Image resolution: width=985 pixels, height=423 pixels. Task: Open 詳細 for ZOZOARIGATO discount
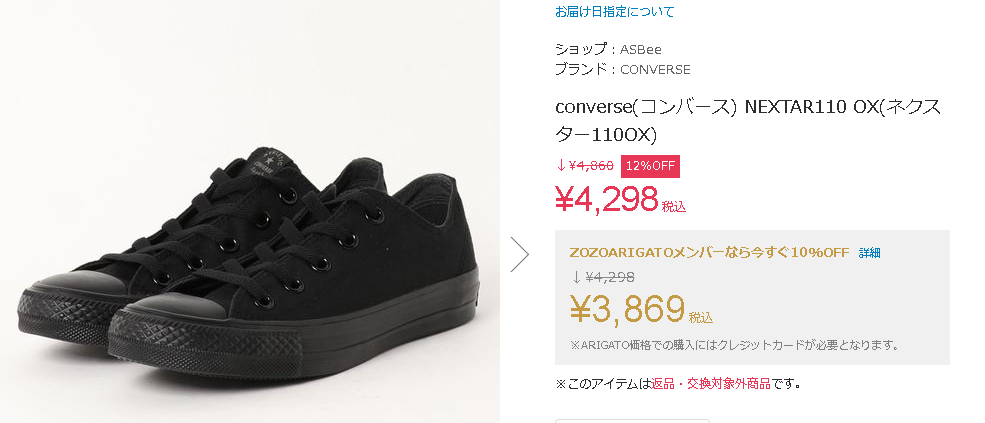pyautogui.click(x=870, y=253)
